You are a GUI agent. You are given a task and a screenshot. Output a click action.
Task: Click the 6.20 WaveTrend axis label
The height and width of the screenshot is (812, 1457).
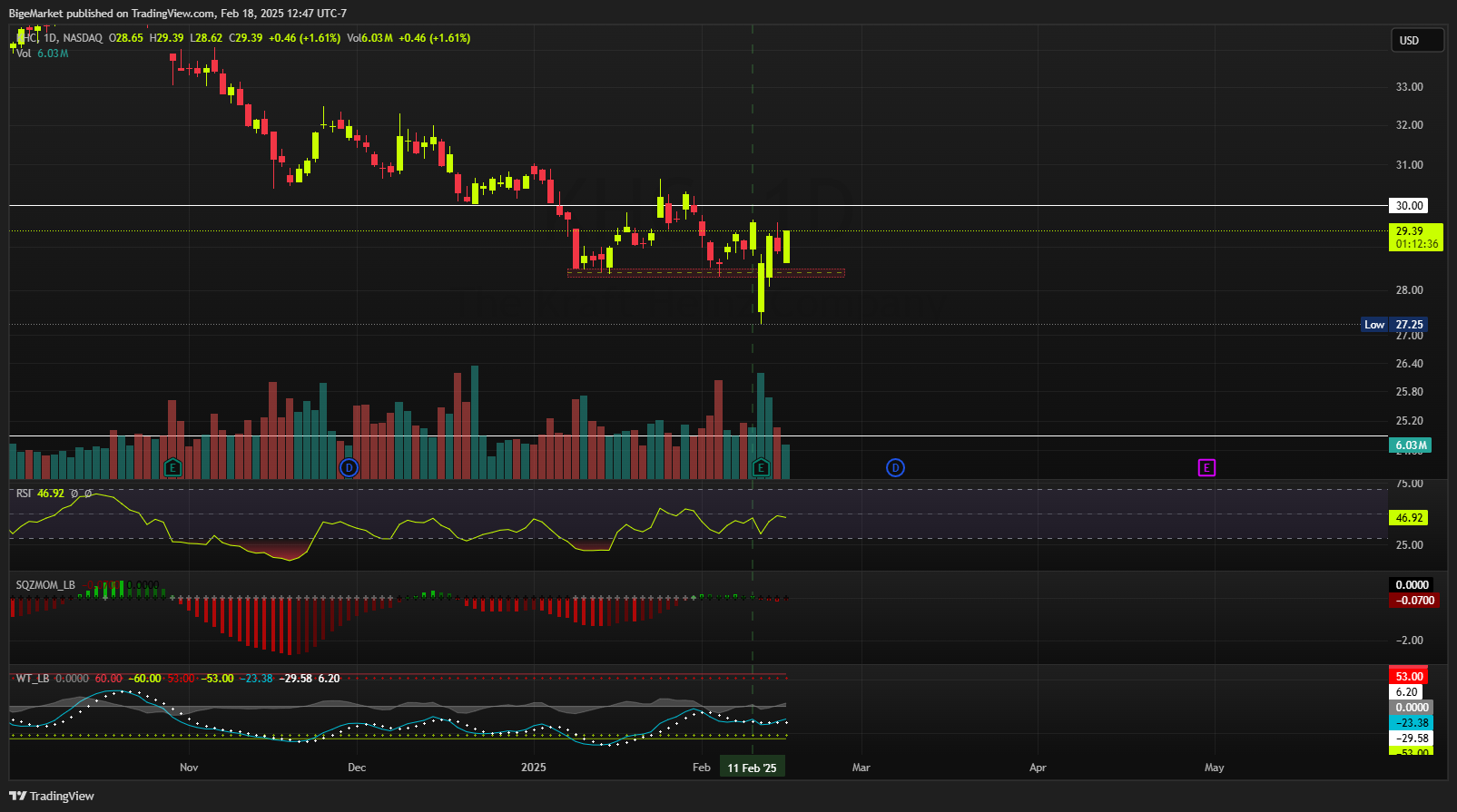coord(1406,692)
